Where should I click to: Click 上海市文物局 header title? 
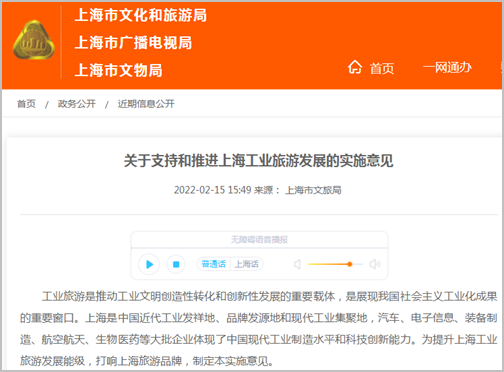point(119,70)
